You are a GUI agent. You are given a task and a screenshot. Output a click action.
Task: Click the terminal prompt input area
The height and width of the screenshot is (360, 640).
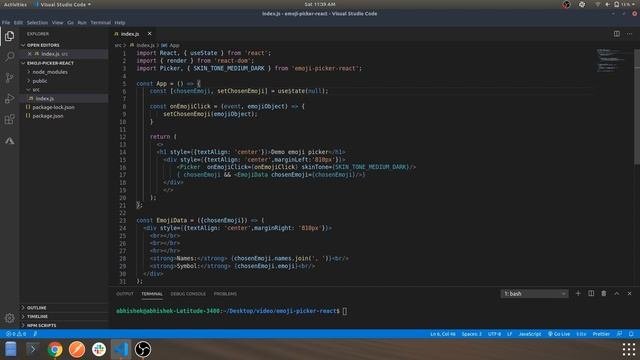[x=345, y=311]
